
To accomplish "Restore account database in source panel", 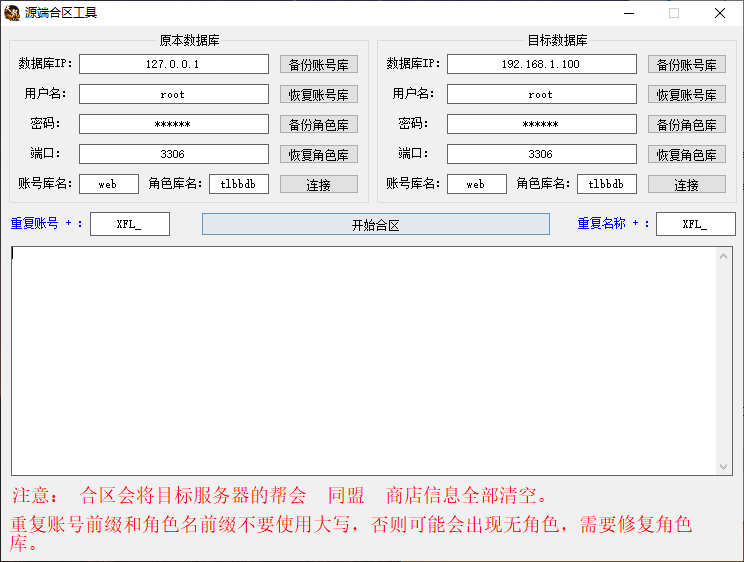I will [319, 94].
